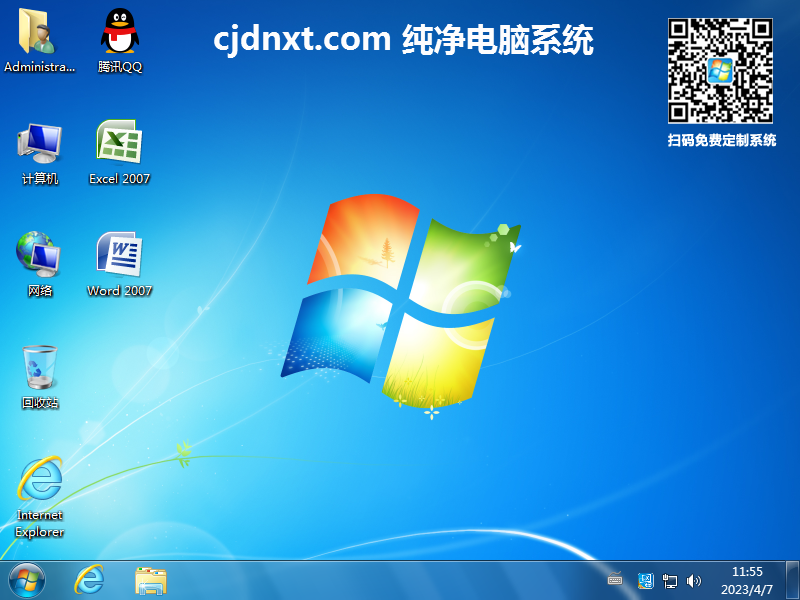The height and width of the screenshot is (600, 800).
Task: Click the date 2023/4/7 in the taskbar
Action: click(747, 590)
